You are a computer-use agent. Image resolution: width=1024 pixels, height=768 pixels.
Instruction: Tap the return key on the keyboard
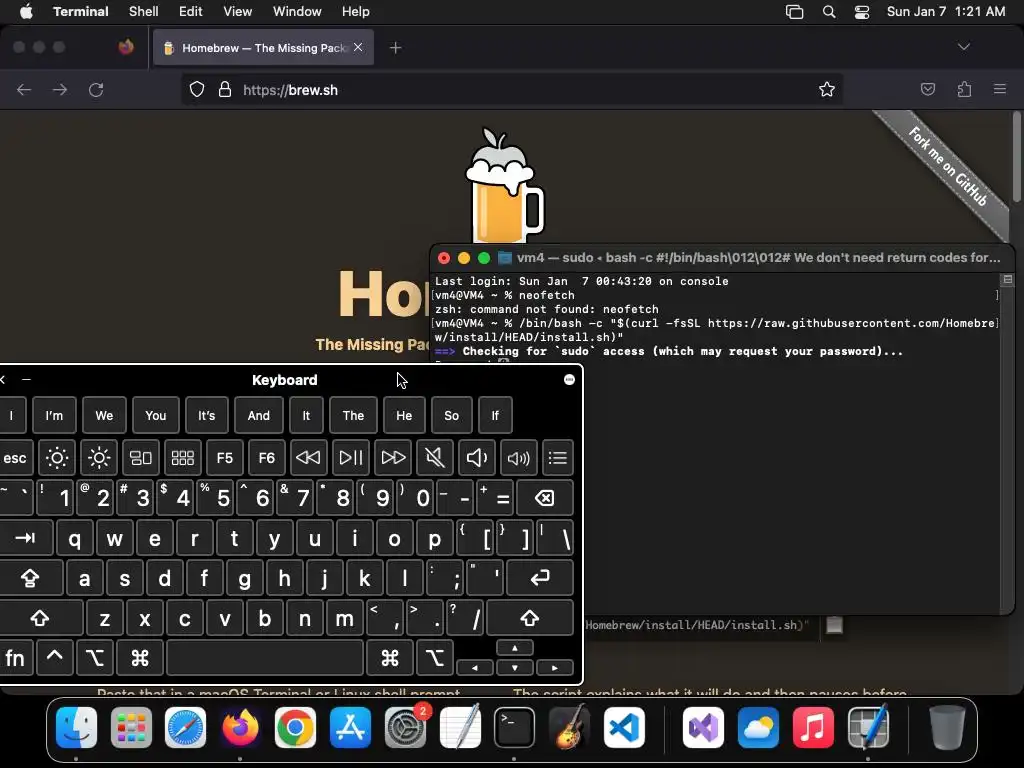click(540, 578)
